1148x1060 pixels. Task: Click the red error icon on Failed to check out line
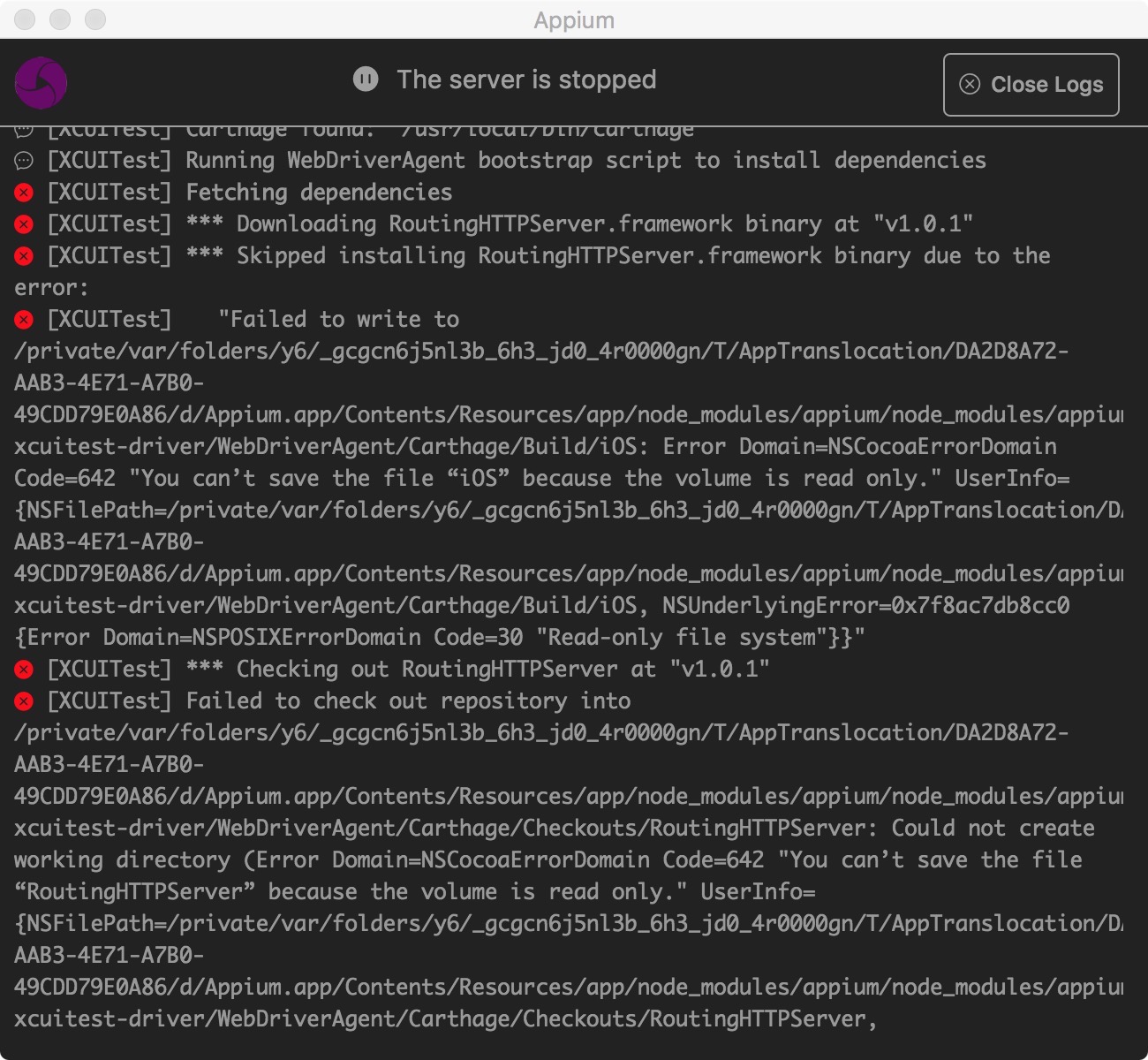click(24, 701)
